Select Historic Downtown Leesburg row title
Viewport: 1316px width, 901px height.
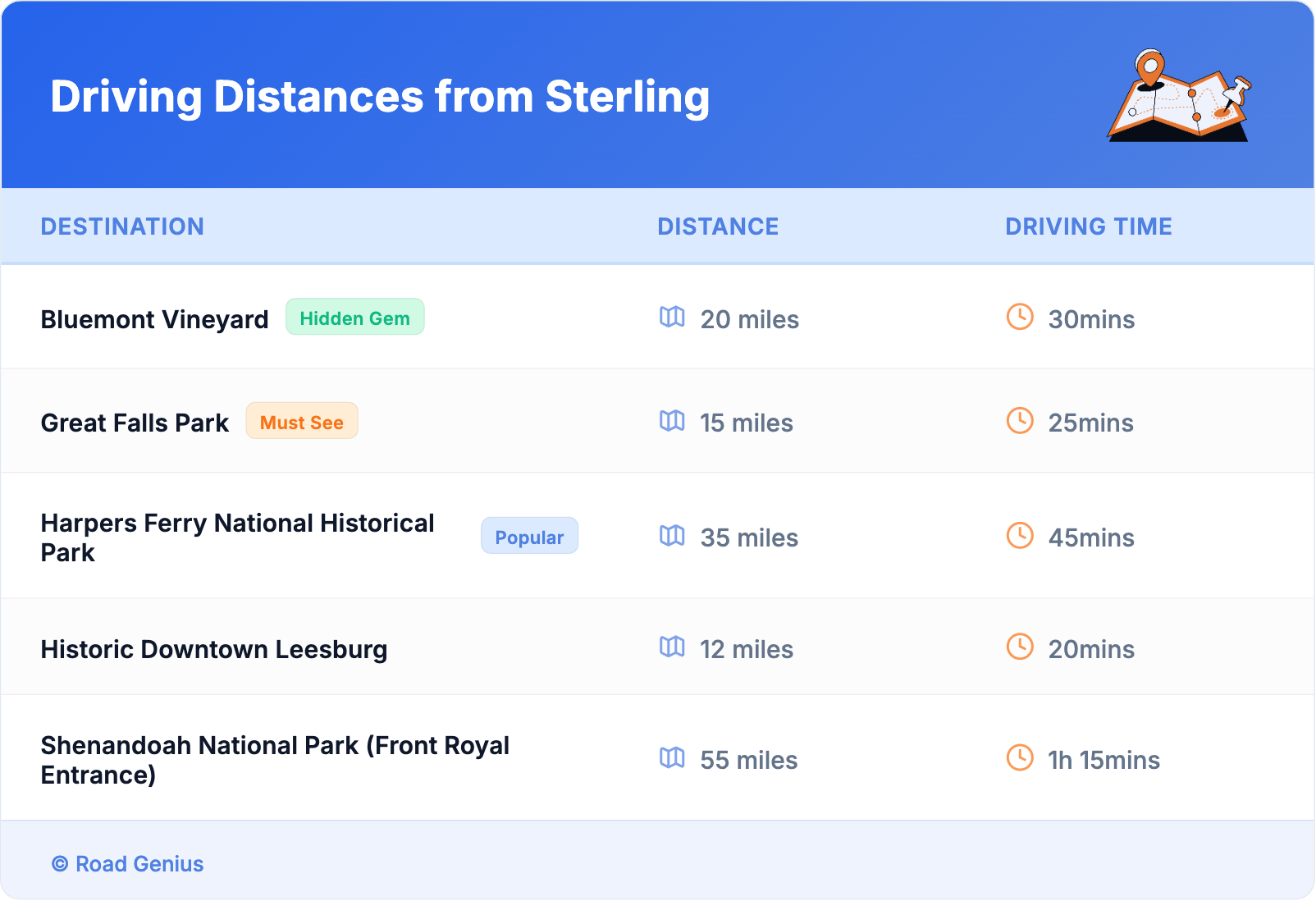213,649
